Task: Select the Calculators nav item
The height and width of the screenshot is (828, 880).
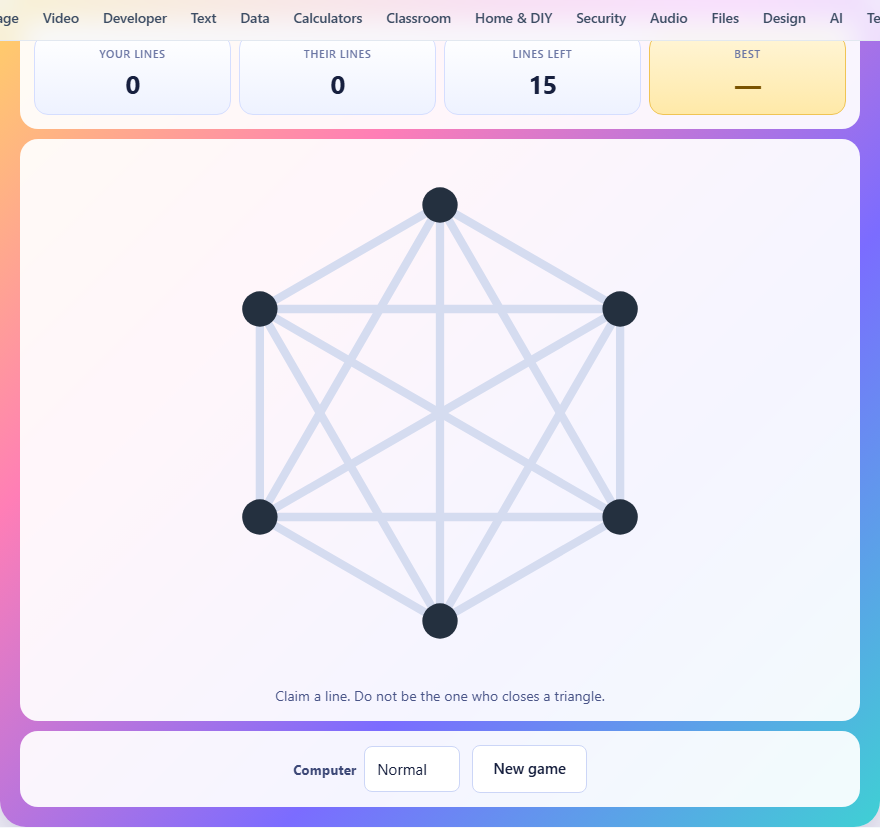Action: pyautogui.click(x=328, y=19)
